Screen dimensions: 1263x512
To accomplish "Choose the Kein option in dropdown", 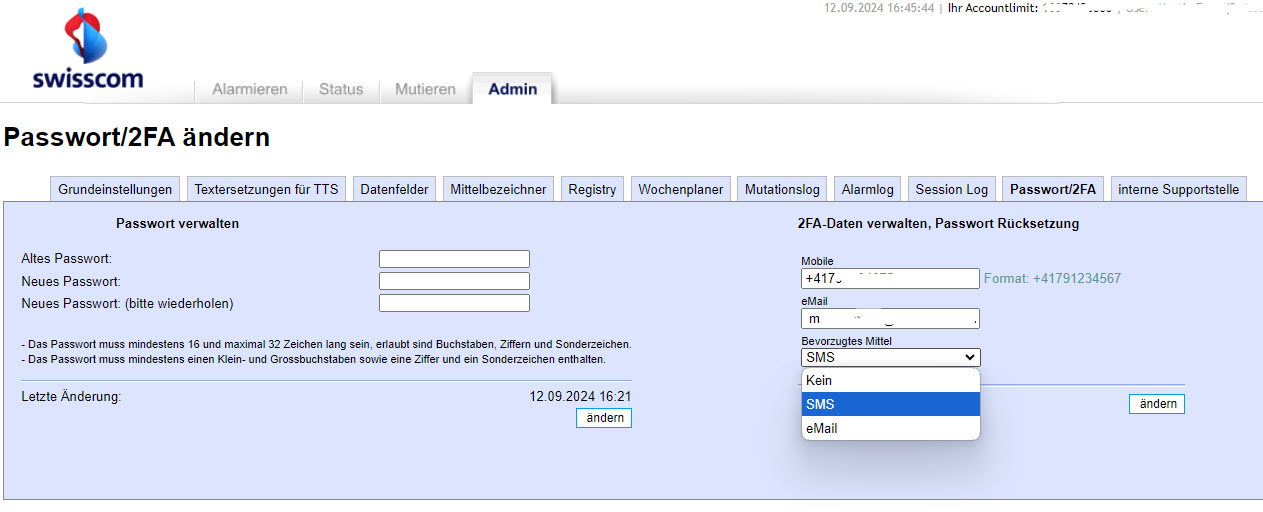I will (x=891, y=381).
